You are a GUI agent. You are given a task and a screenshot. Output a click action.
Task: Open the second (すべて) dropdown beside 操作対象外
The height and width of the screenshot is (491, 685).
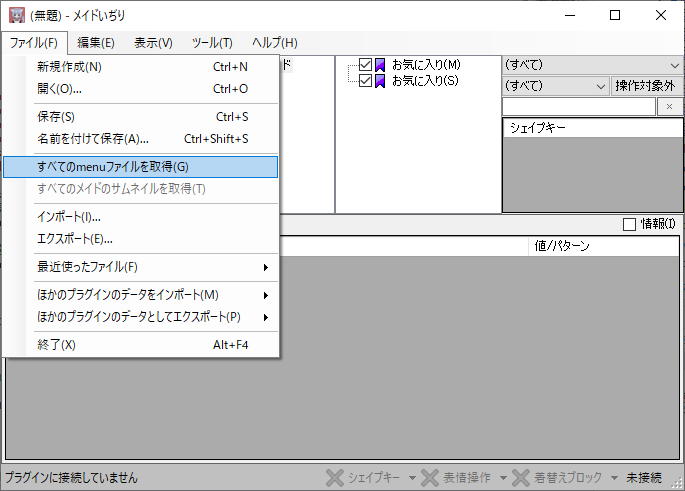pyautogui.click(x=555, y=86)
